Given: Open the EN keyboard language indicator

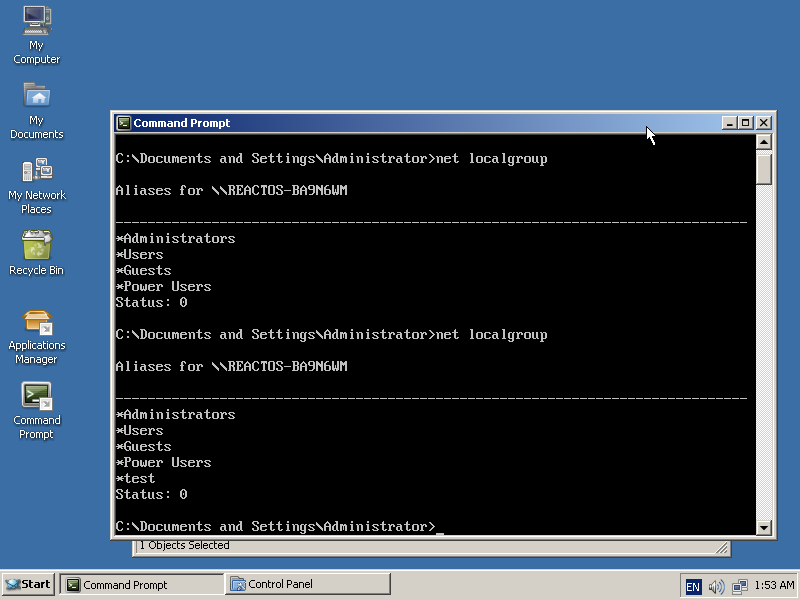Looking at the screenshot, I should 693,586.
